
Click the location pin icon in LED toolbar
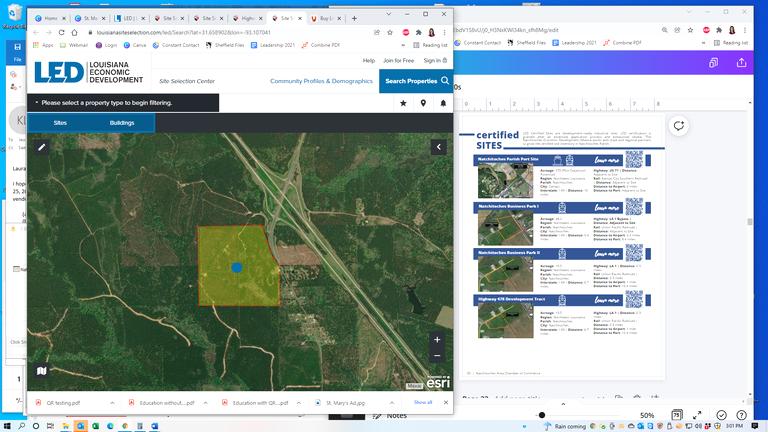pos(423,103)
